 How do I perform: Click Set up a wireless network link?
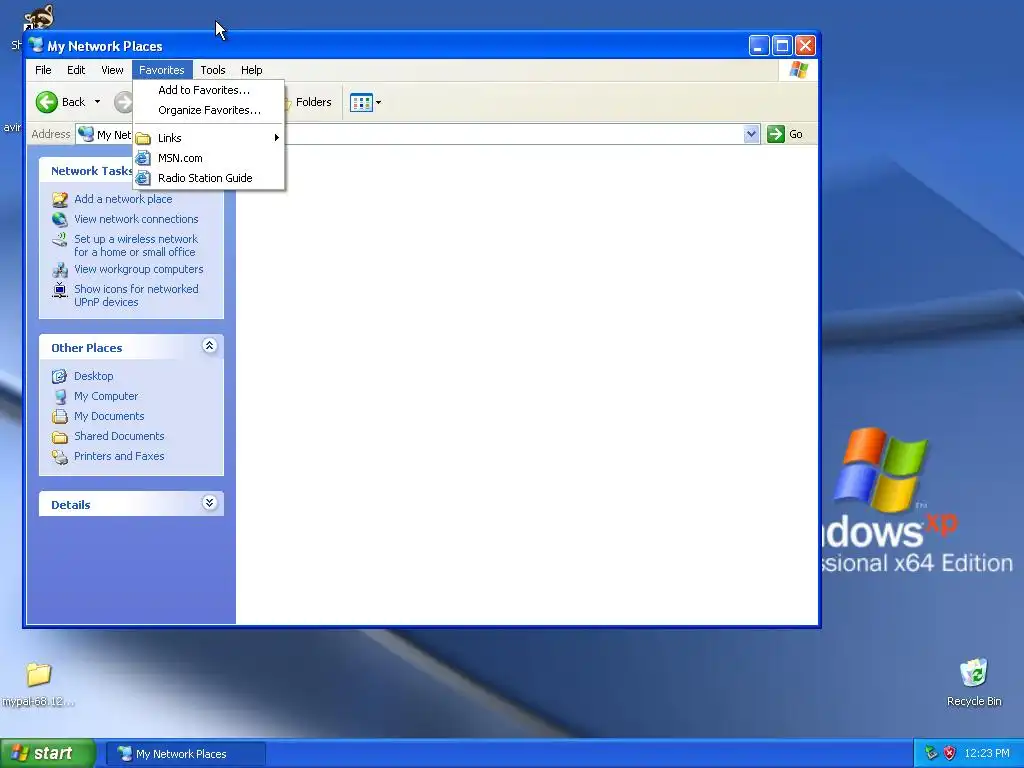click(136, 246)
